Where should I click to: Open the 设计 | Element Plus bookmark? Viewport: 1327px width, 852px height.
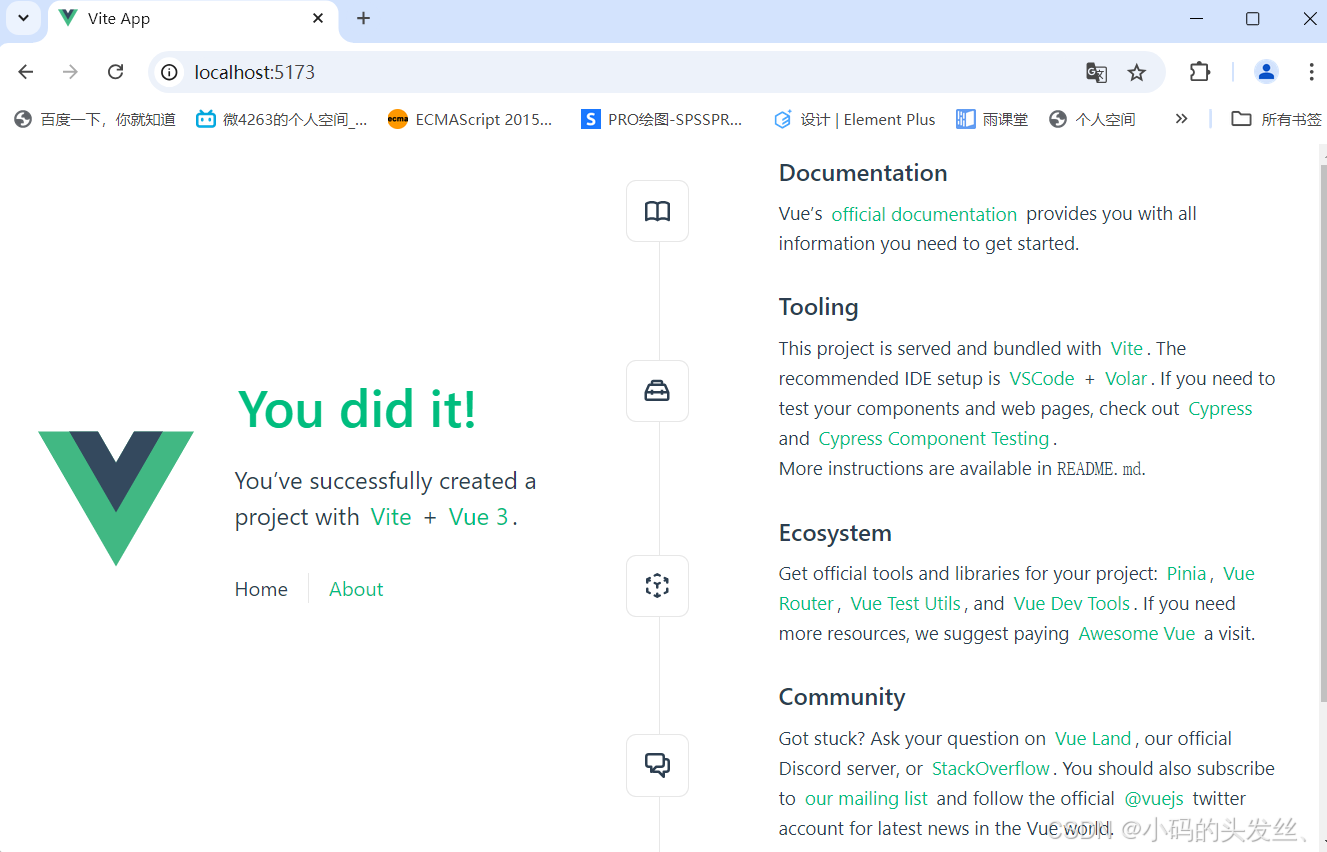(854, 119)
